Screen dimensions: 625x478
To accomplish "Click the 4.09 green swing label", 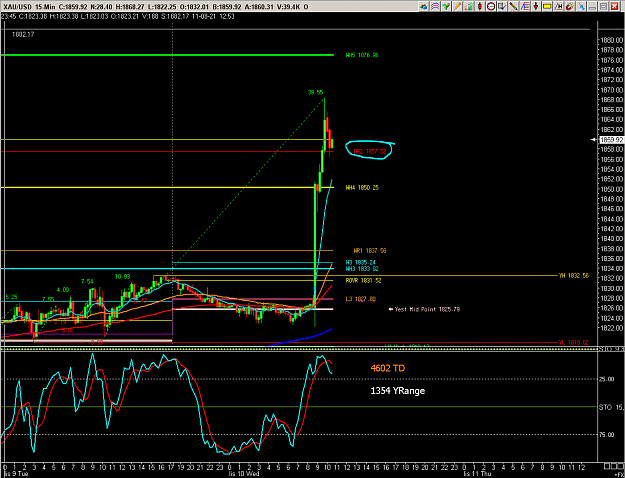I will (63, 290).
